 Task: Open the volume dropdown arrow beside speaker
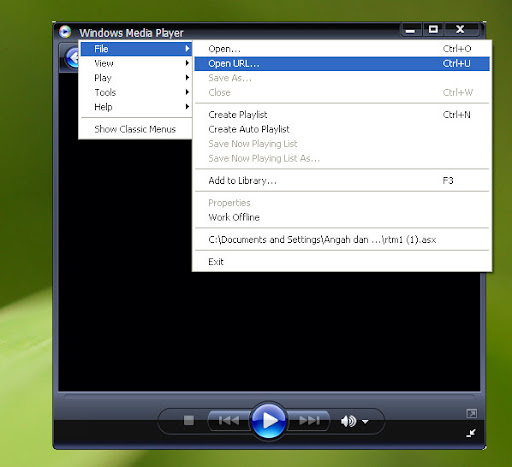point(365,422)
